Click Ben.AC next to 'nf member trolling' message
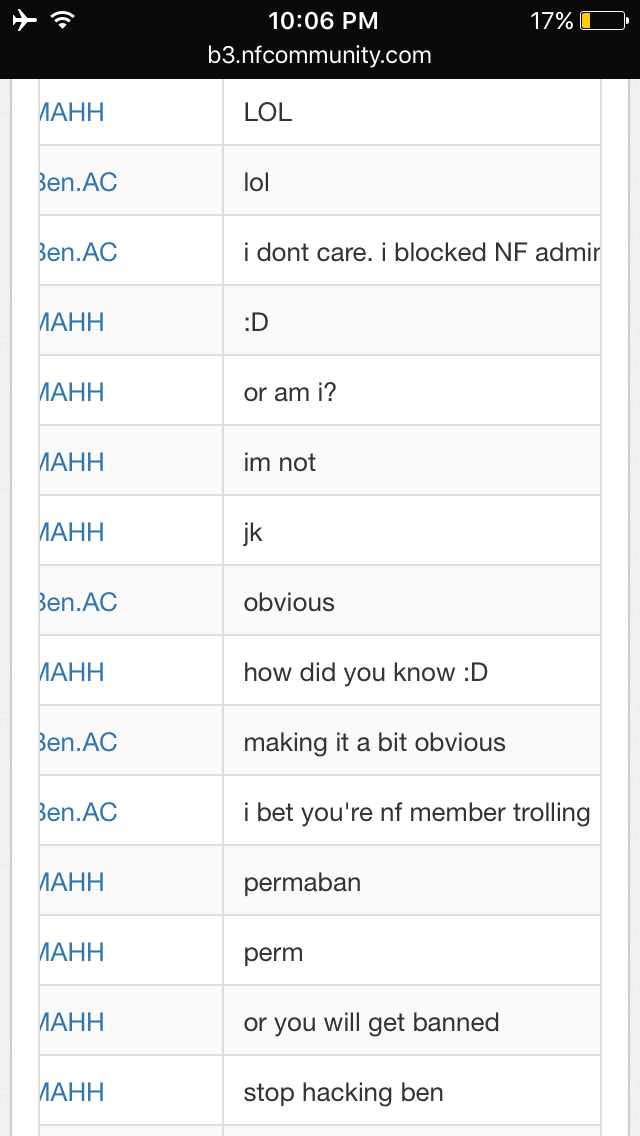The height and width of the screenshot is (1136, 640). pyautogui.click(x=78, y=812)
